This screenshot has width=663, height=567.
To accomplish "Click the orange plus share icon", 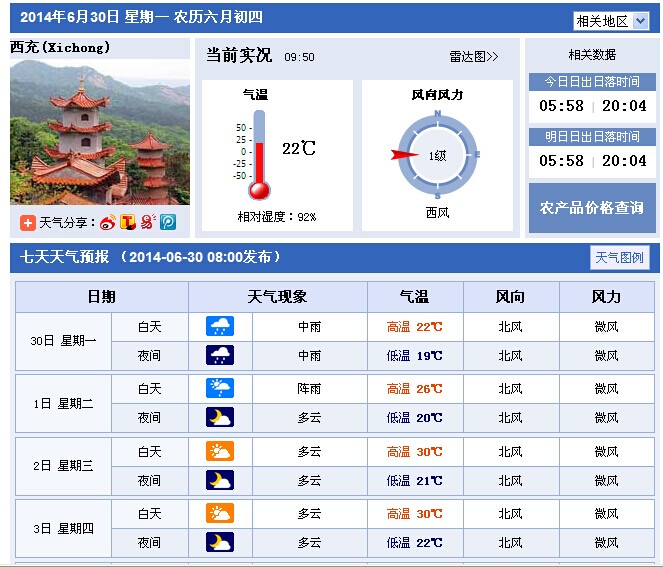I will coord(28,222).
